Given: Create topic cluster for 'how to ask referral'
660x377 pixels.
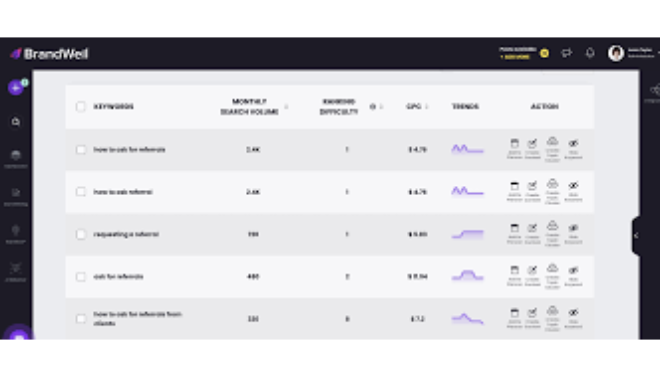Looking at the screenshot, I should pyautogui.click(x=552, y=191).
